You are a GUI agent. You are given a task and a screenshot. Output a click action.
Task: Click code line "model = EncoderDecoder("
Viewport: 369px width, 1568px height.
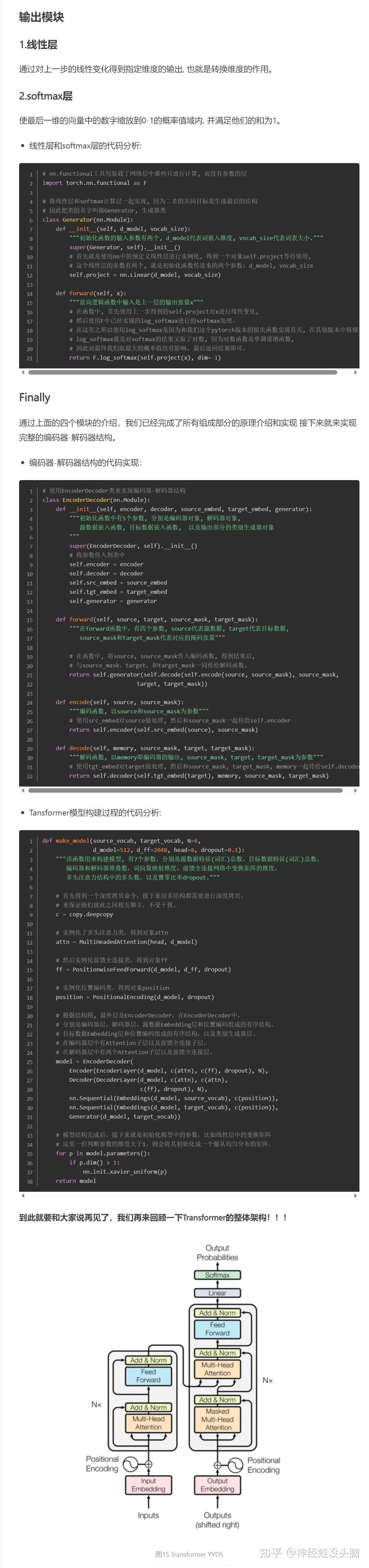click(94, 1062)
